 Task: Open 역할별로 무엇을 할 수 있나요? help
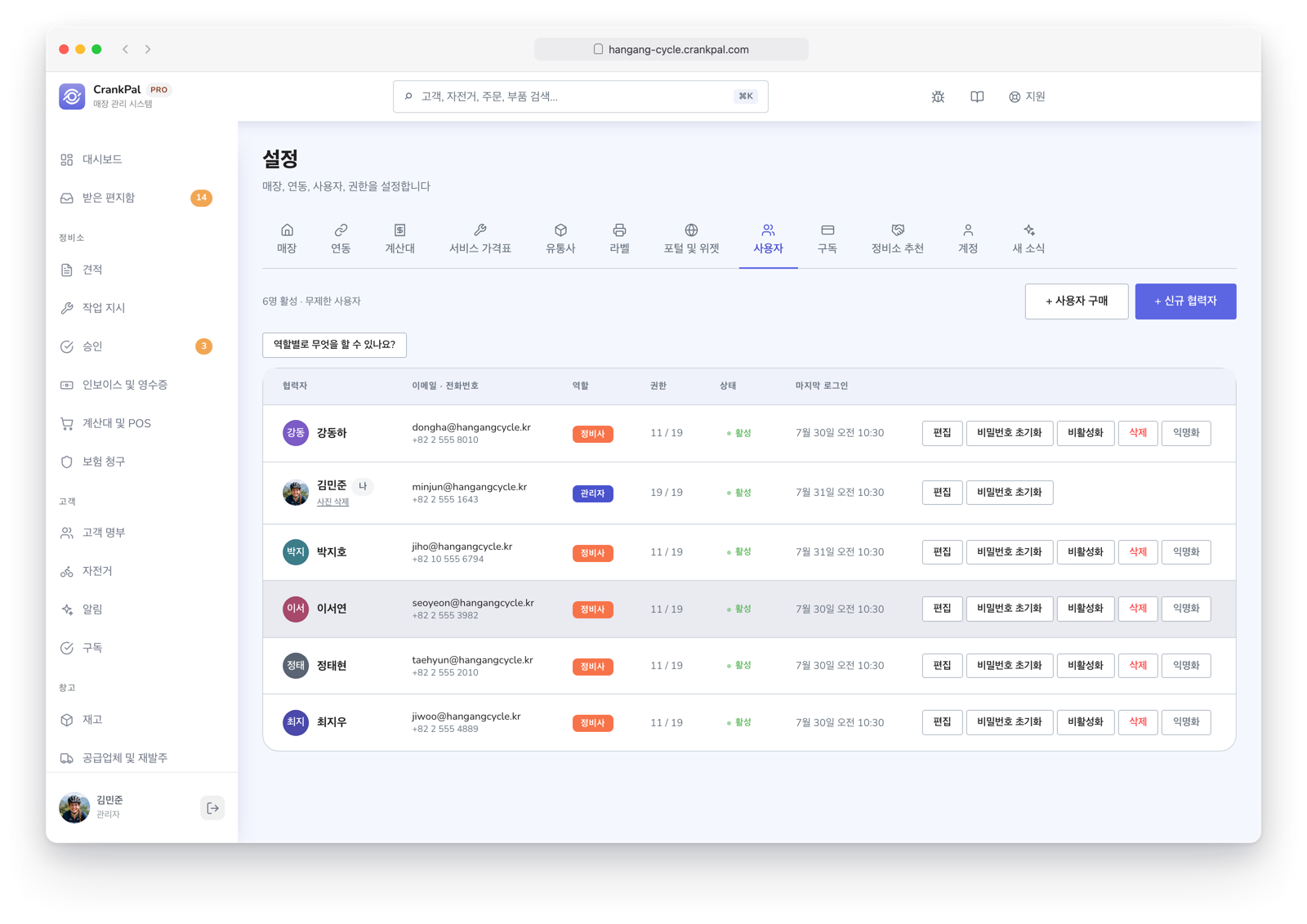pos(334,345)
